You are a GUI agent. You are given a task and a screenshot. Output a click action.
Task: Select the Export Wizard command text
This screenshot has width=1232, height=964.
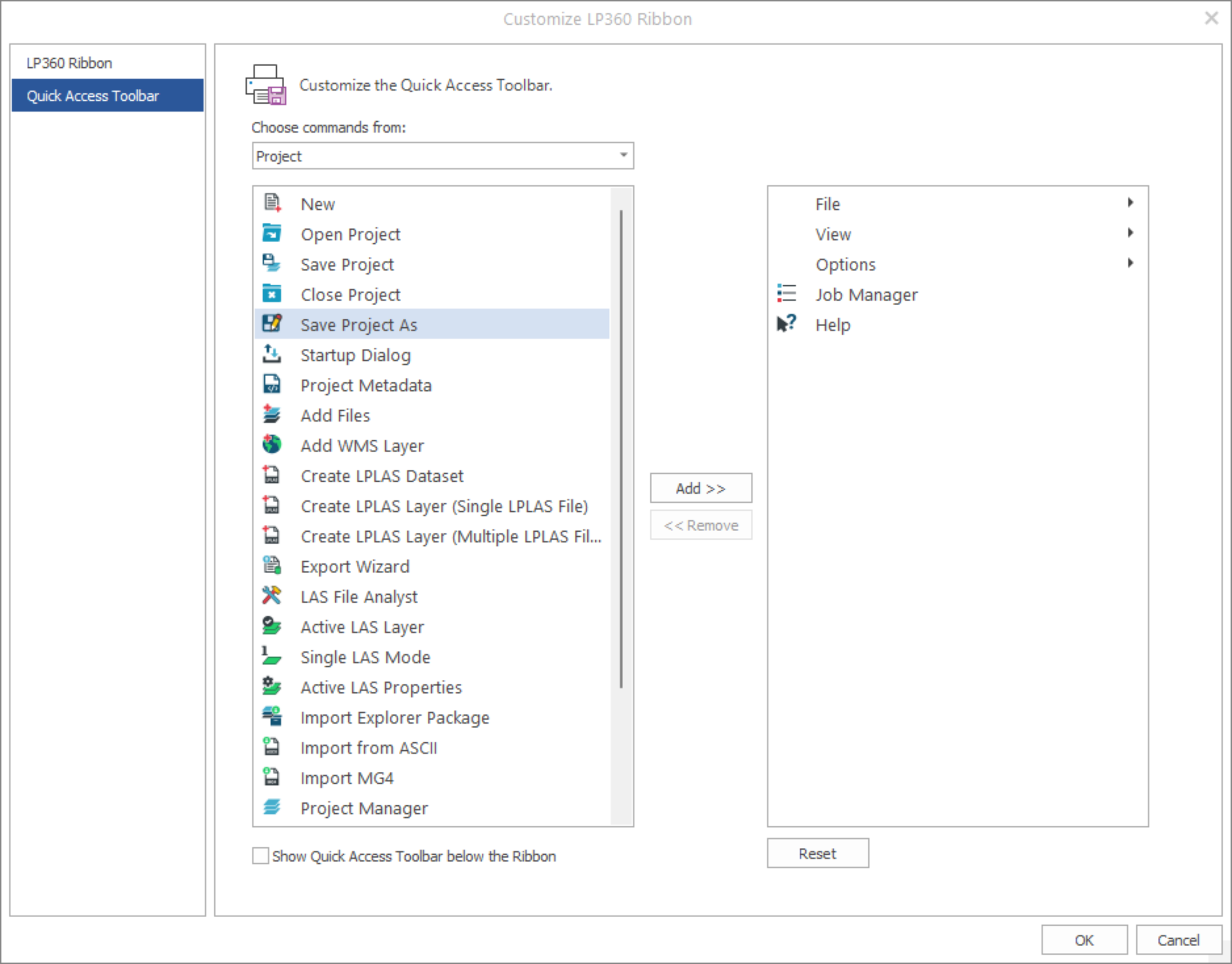355,566
